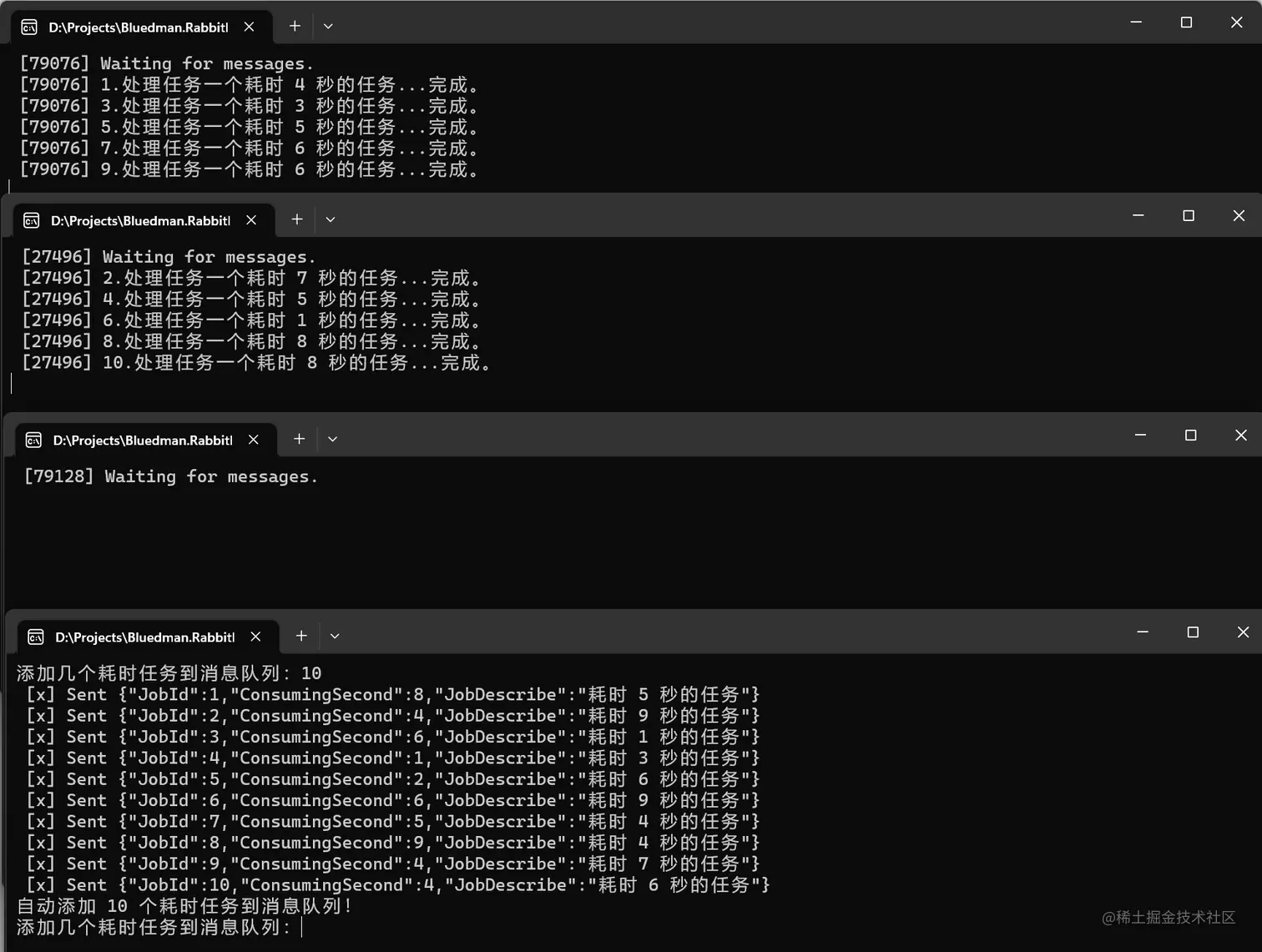Click the terminal icon in the 27496 window tab
This screenshot has width=1262, height=952.
pyautogui.click(x=32, y=220)
